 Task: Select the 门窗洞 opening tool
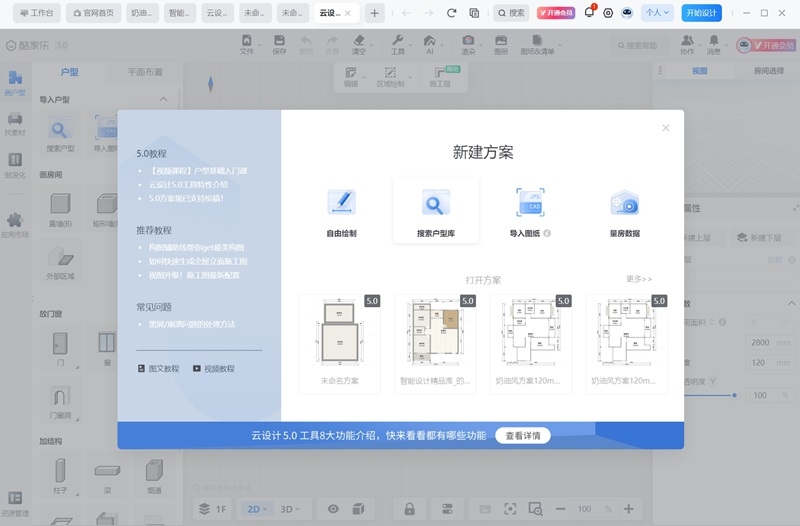(x=60, y=403)
